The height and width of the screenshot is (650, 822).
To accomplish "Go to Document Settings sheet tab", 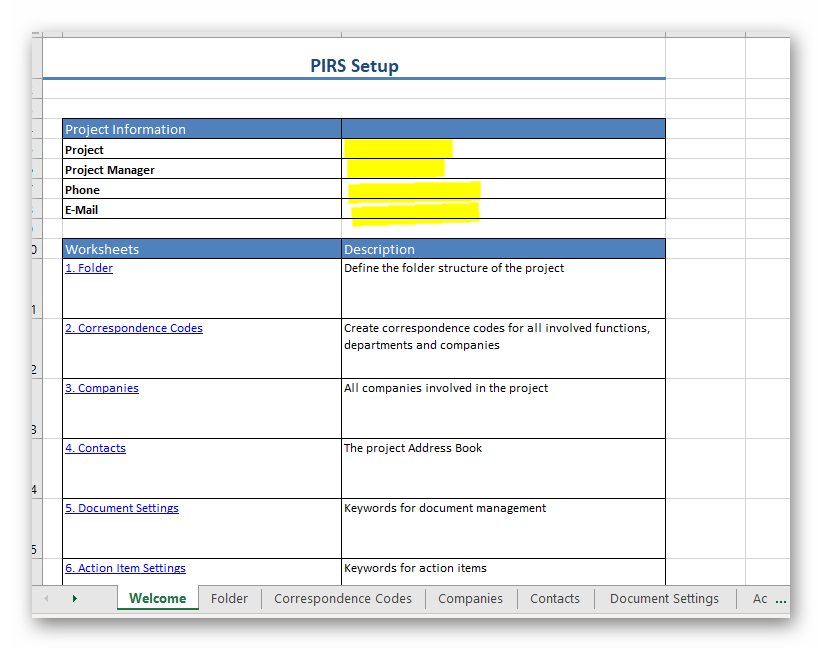I will click(x=664, y=599).
